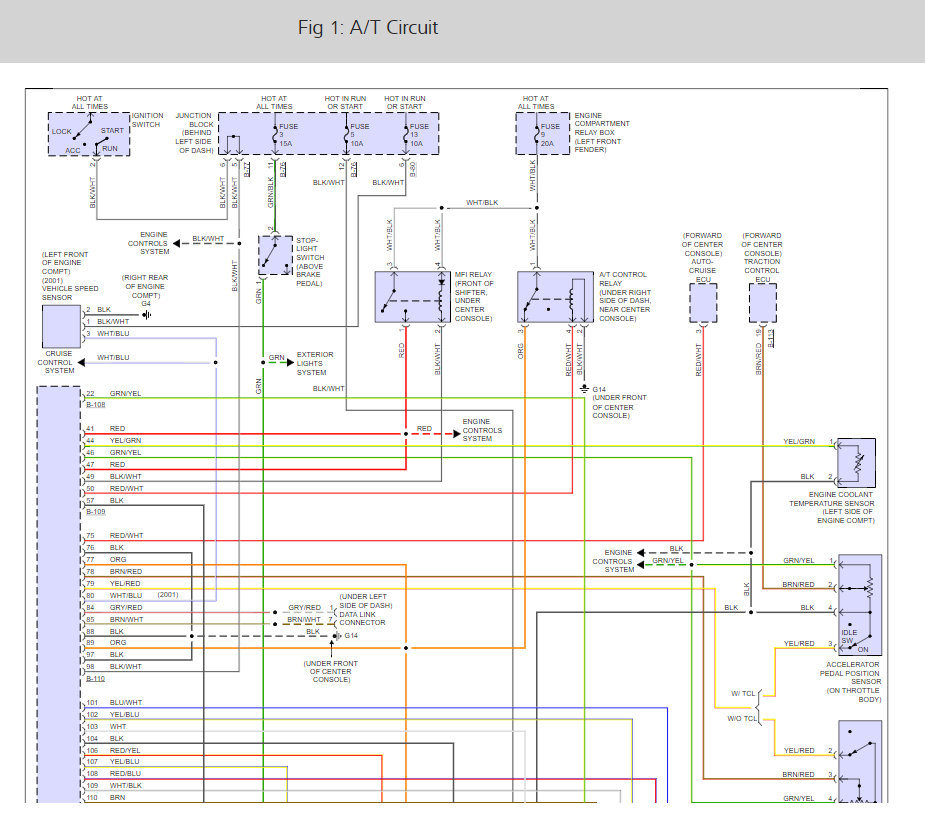925x817 pixels.
Task: Open the B-110 connector reference
Action: click(x=96, y=678)
